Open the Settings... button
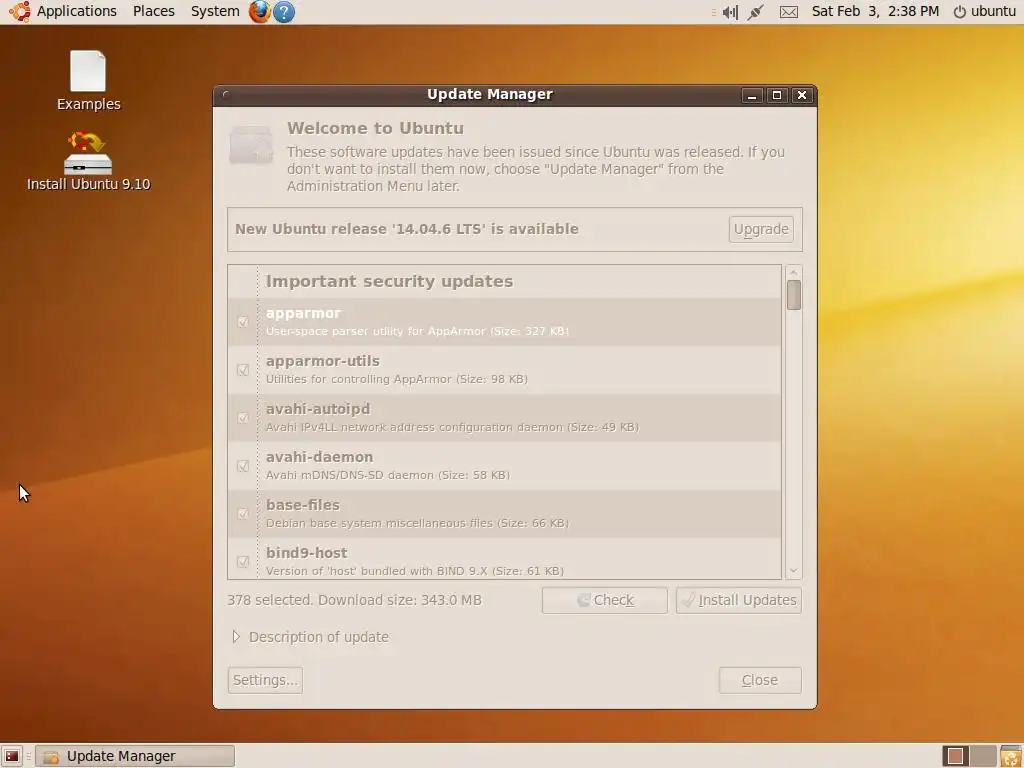Viewport: 1024px width, 768px height. click(x=265, y=680)
